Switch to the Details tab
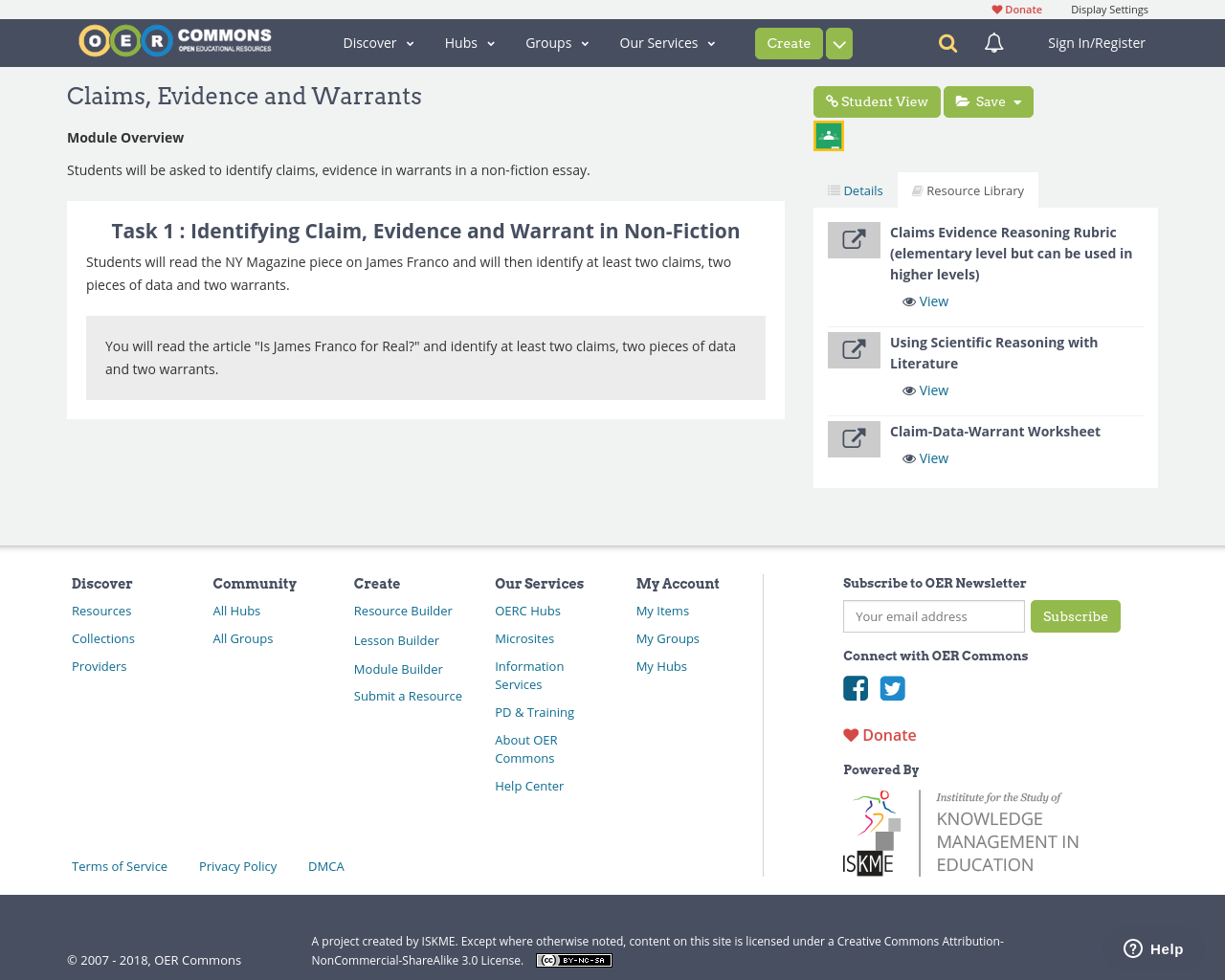The width and height of the screenshot is (1225, 980). (x=856, y=190)
